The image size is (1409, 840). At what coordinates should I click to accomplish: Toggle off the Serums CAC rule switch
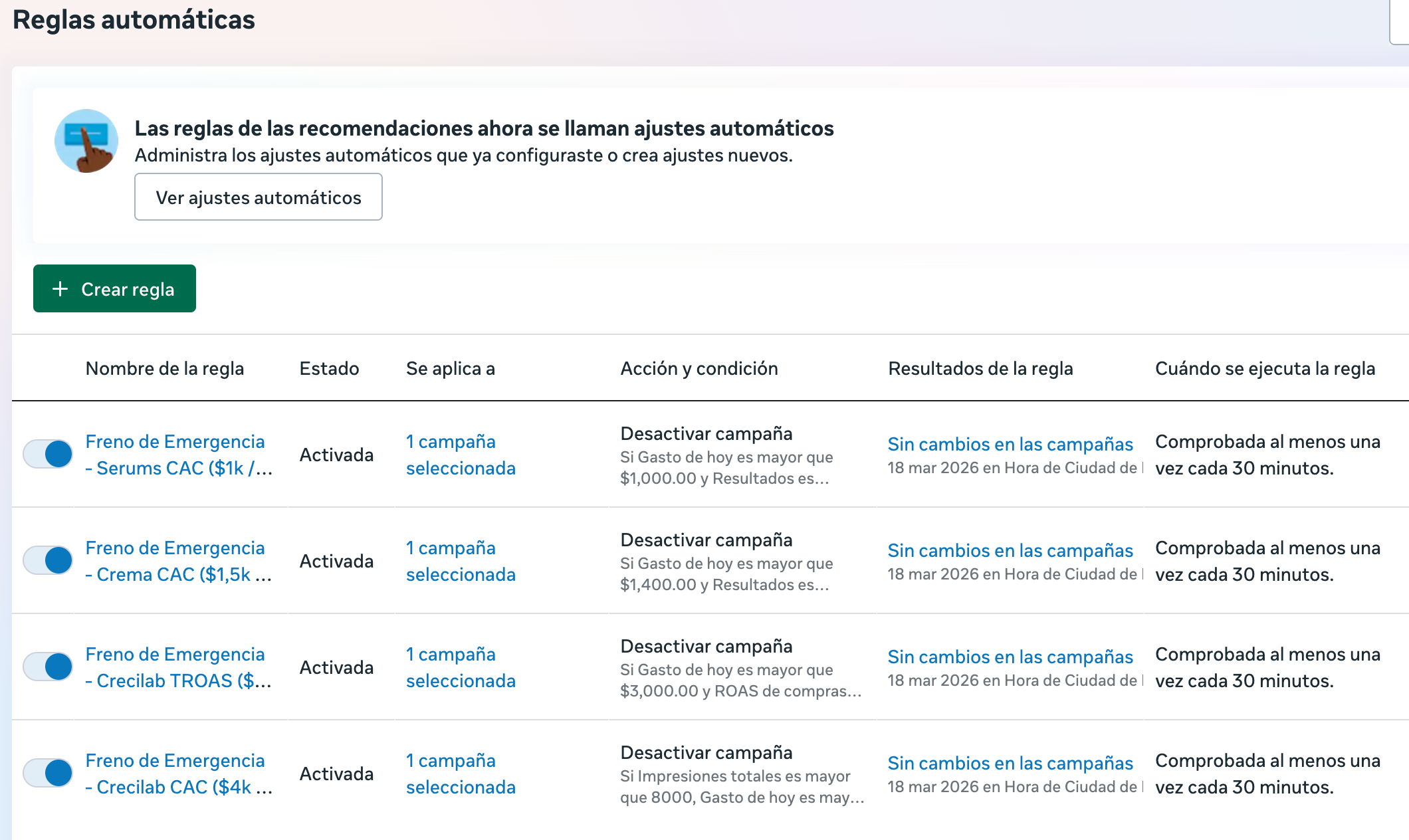48,455
